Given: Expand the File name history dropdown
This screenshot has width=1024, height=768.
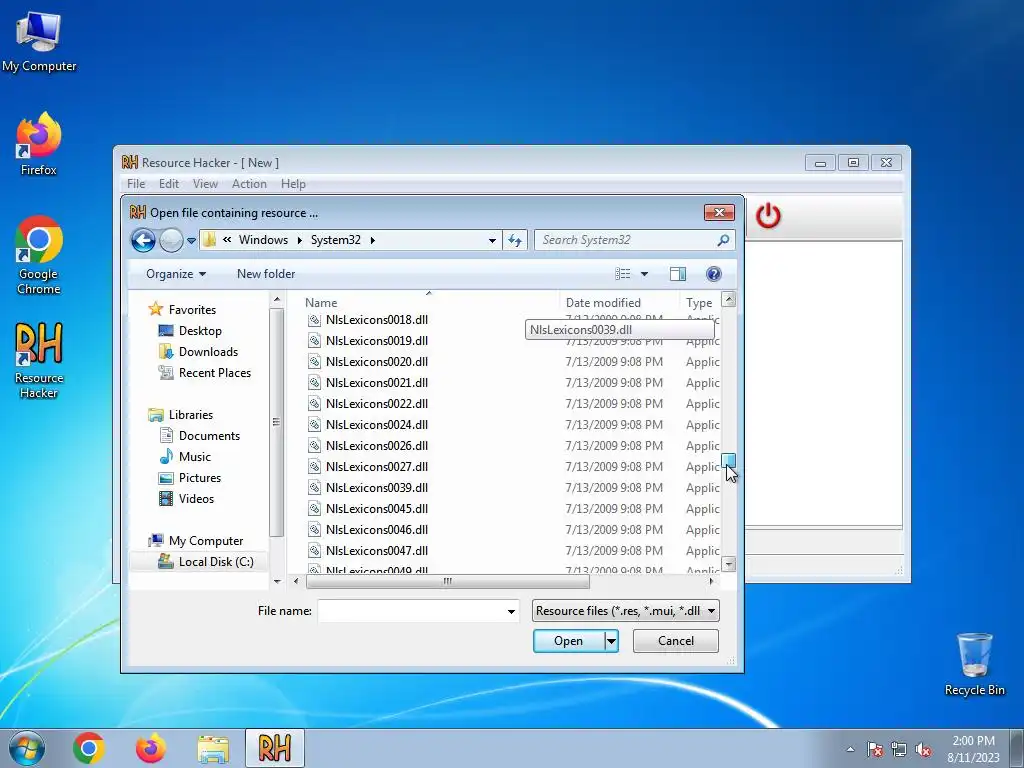Looking at the screenshot, I should [x=511, y=611].
